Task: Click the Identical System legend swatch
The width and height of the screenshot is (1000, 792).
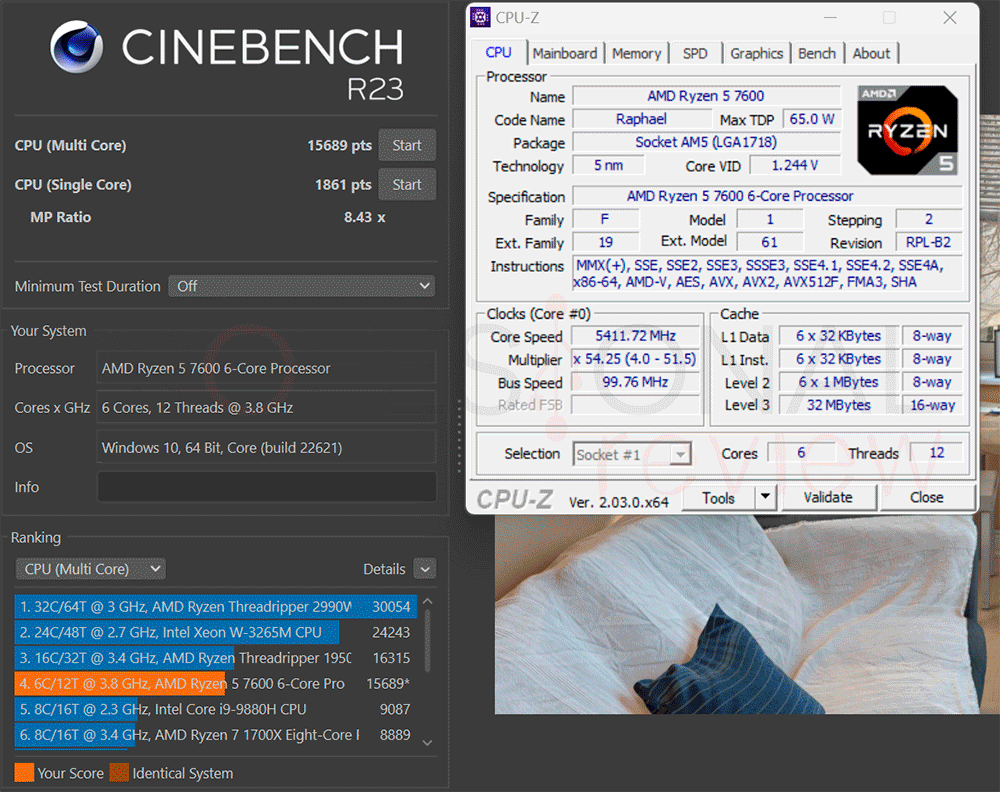Action: pyautogui.click(x=119, y=773)
